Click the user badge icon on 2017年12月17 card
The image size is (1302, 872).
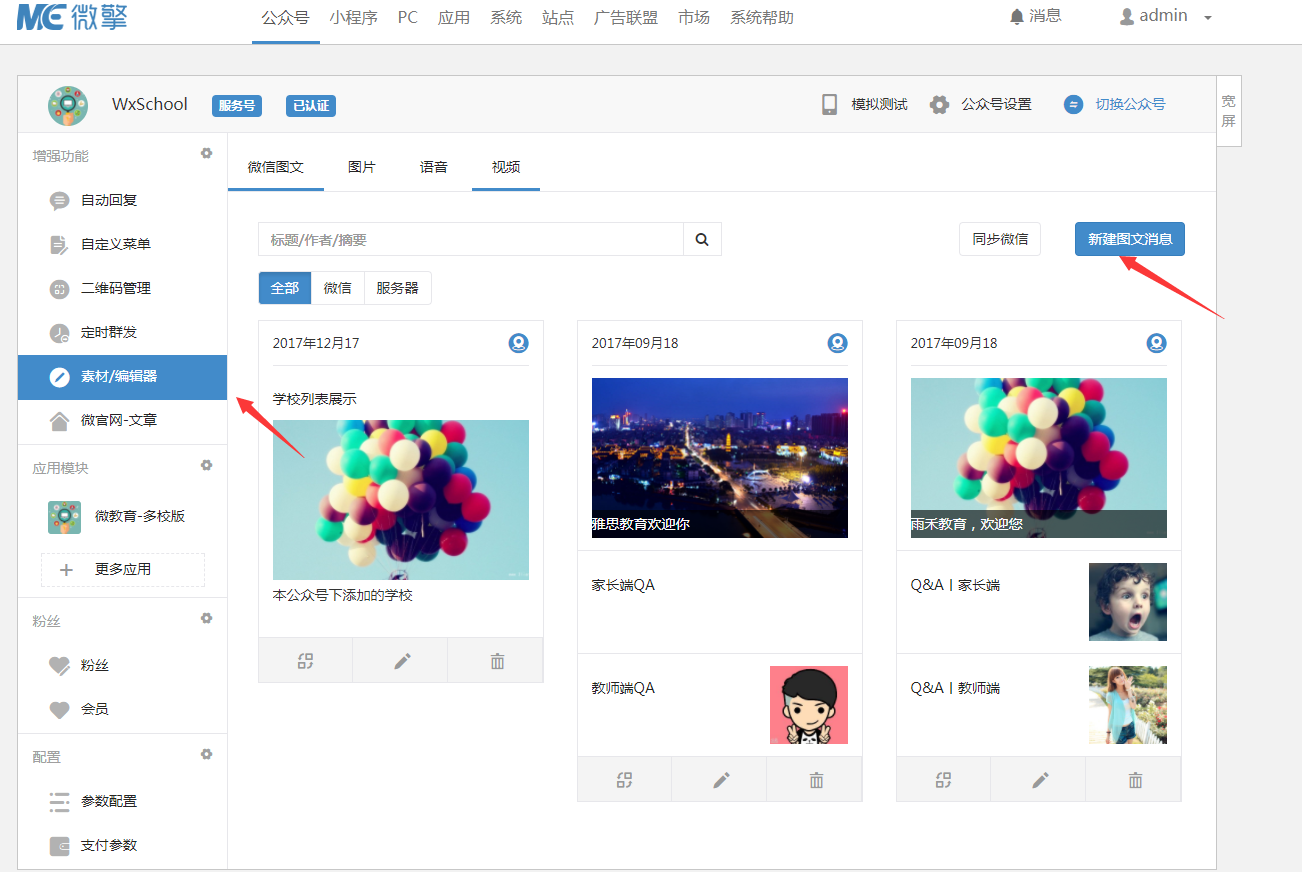[x=518, y=343]
